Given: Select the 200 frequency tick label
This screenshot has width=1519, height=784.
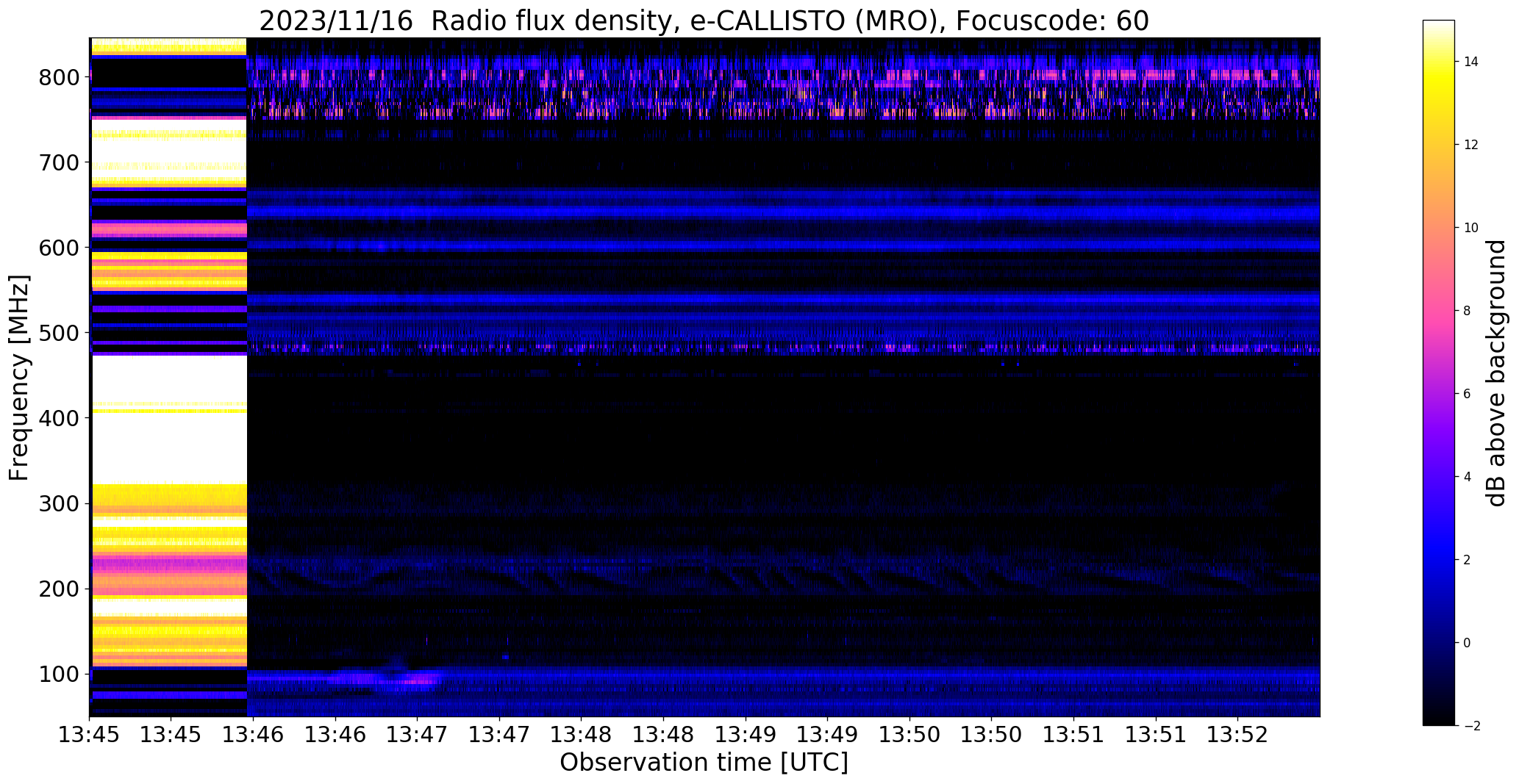Looking at the screenshot, I should [60, 589].
